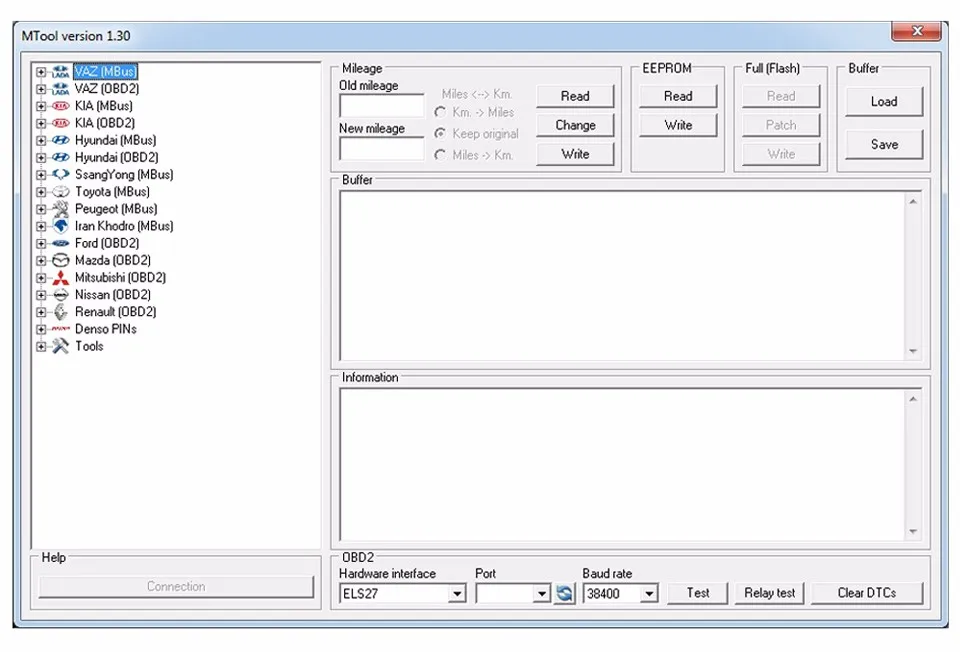Image resolution: width=960 pixels, height=652 pixels.
Task: Click the Mileage Write button
Action: 575,154
